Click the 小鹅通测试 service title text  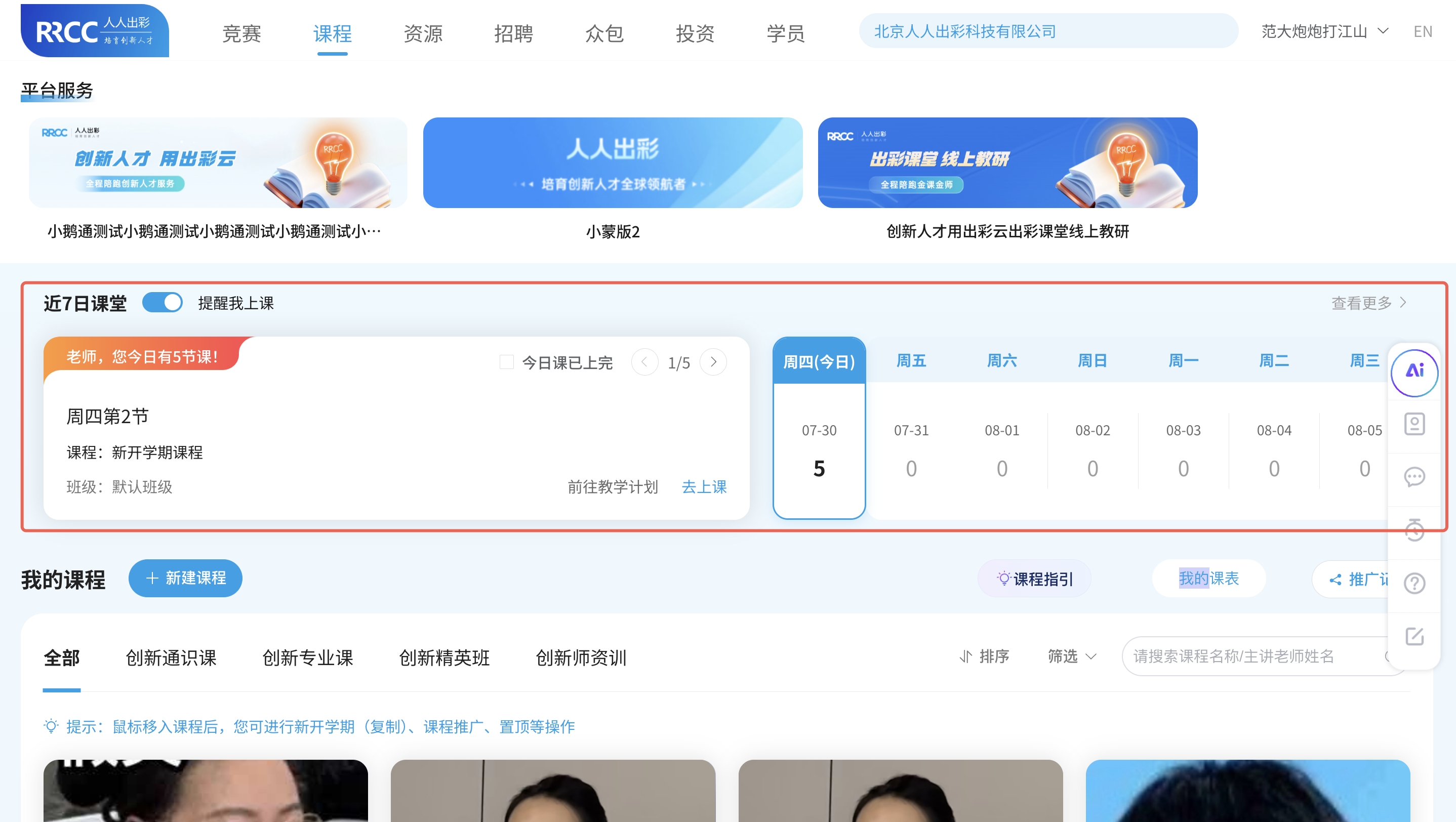[x=214, y=232]
